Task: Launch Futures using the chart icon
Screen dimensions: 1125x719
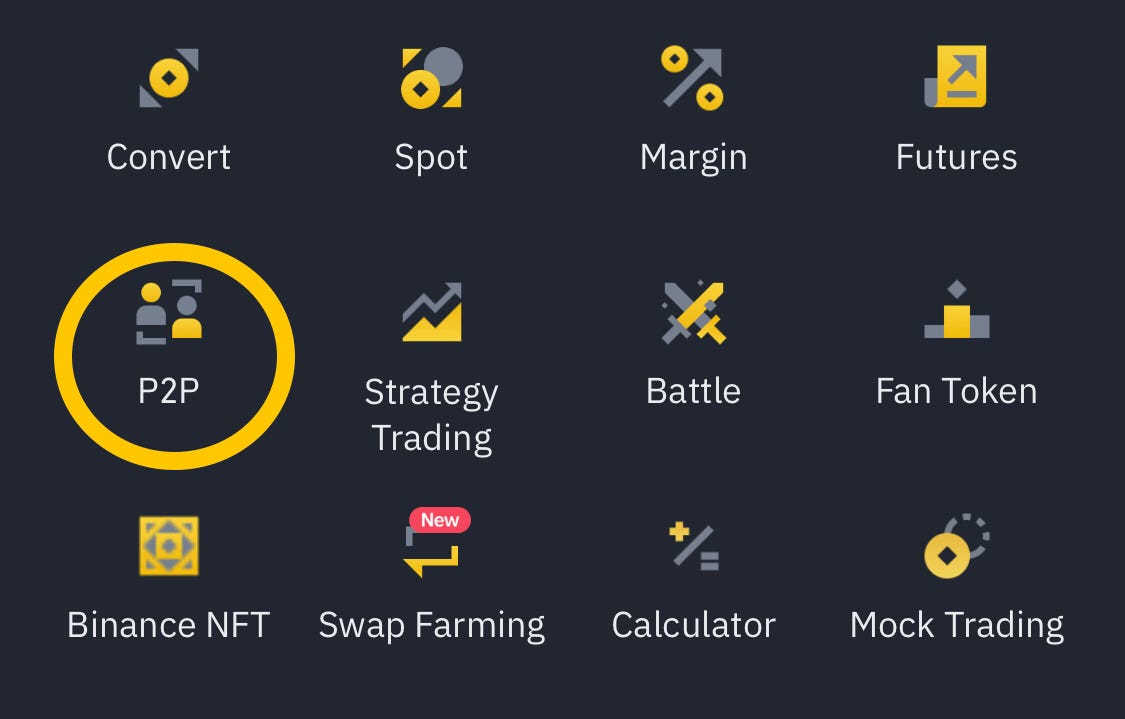Action: pyautogui.click(x=956, y=77)
